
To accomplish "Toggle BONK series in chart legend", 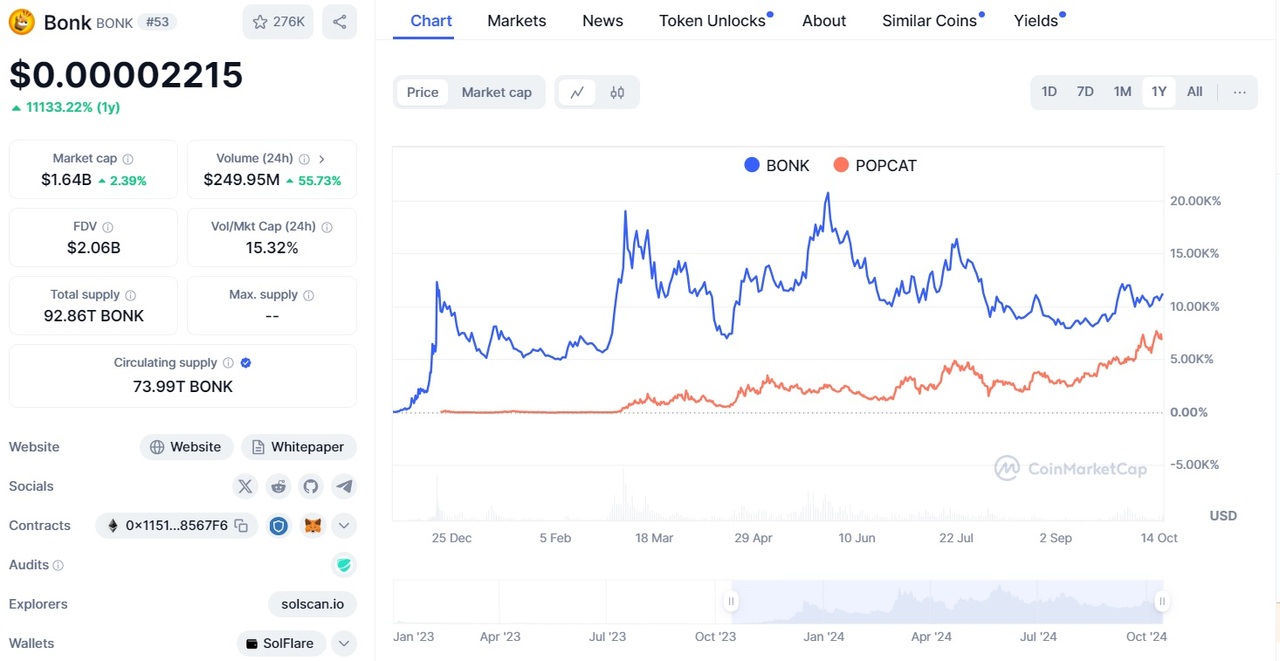I will coord(777,165).
